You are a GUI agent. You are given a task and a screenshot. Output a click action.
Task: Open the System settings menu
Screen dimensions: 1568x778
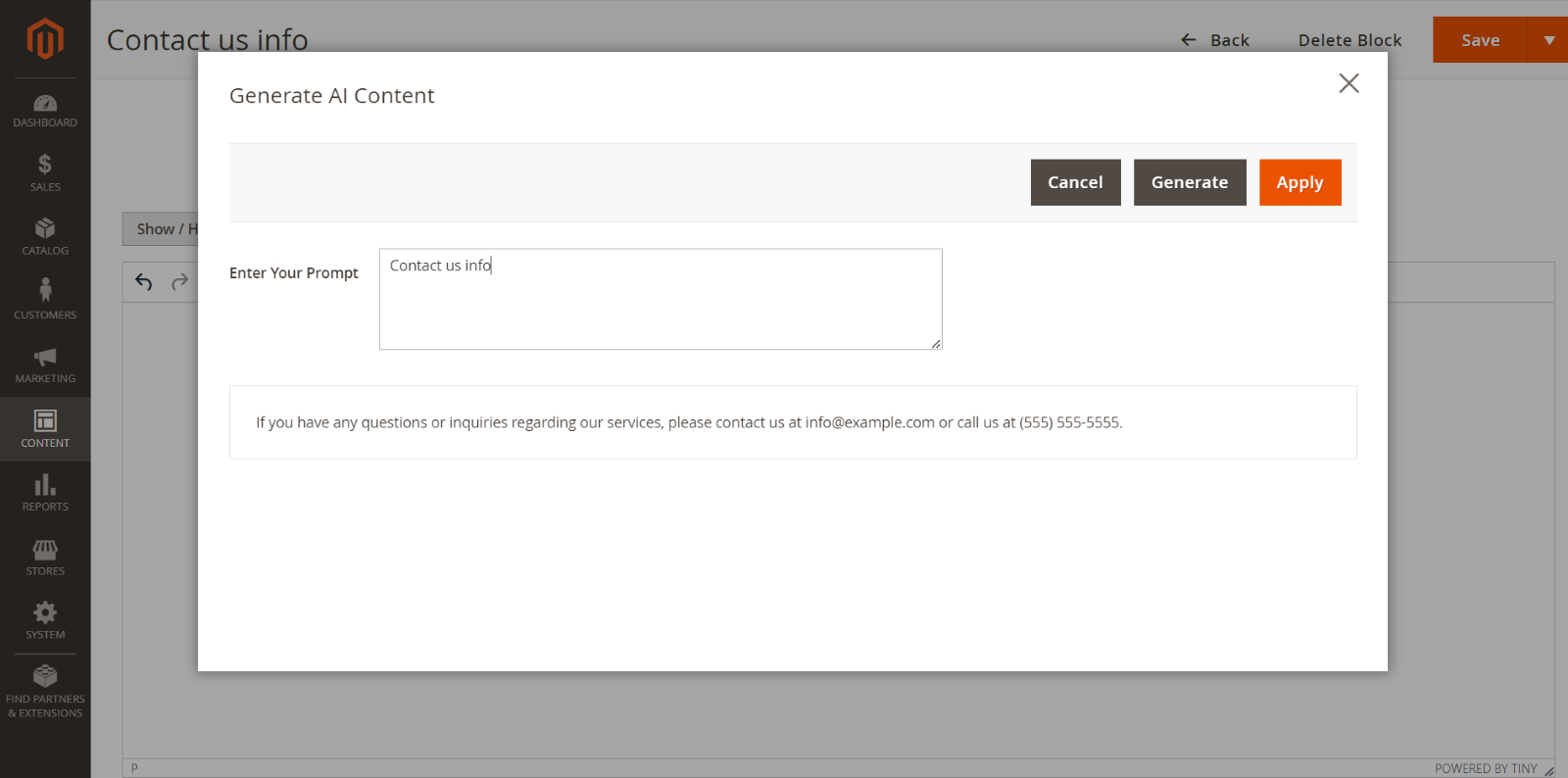pos(45,621)
